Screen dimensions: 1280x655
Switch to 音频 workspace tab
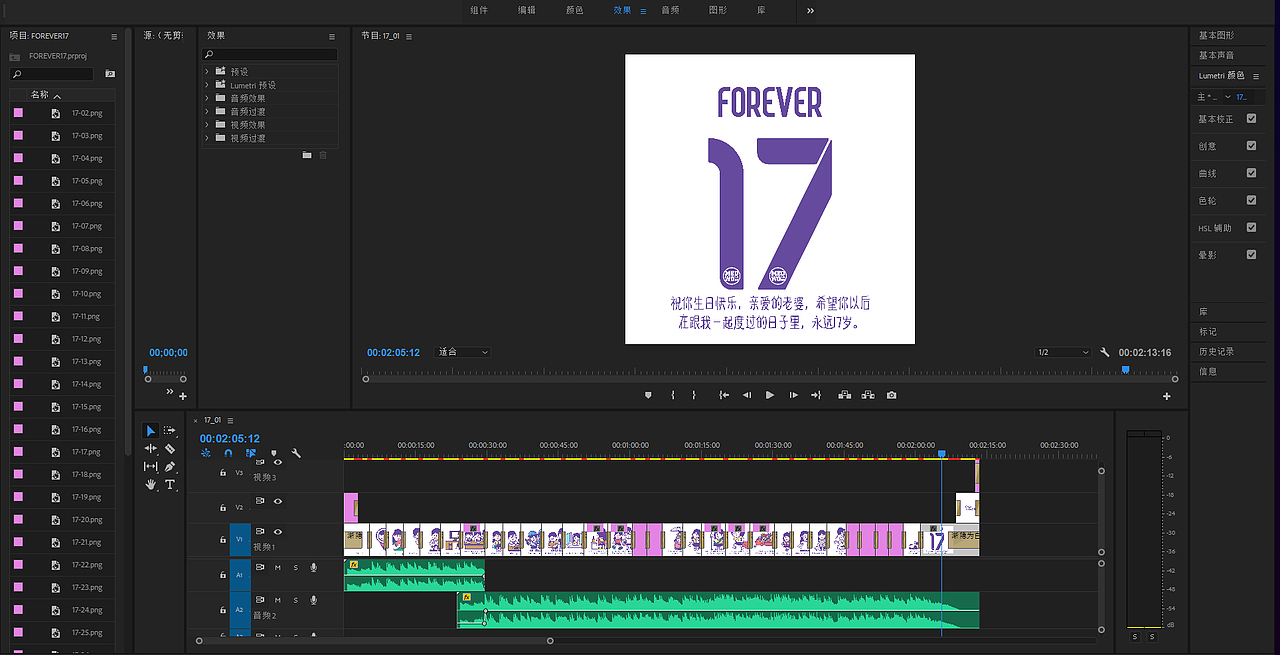click(x=670, y=10)
